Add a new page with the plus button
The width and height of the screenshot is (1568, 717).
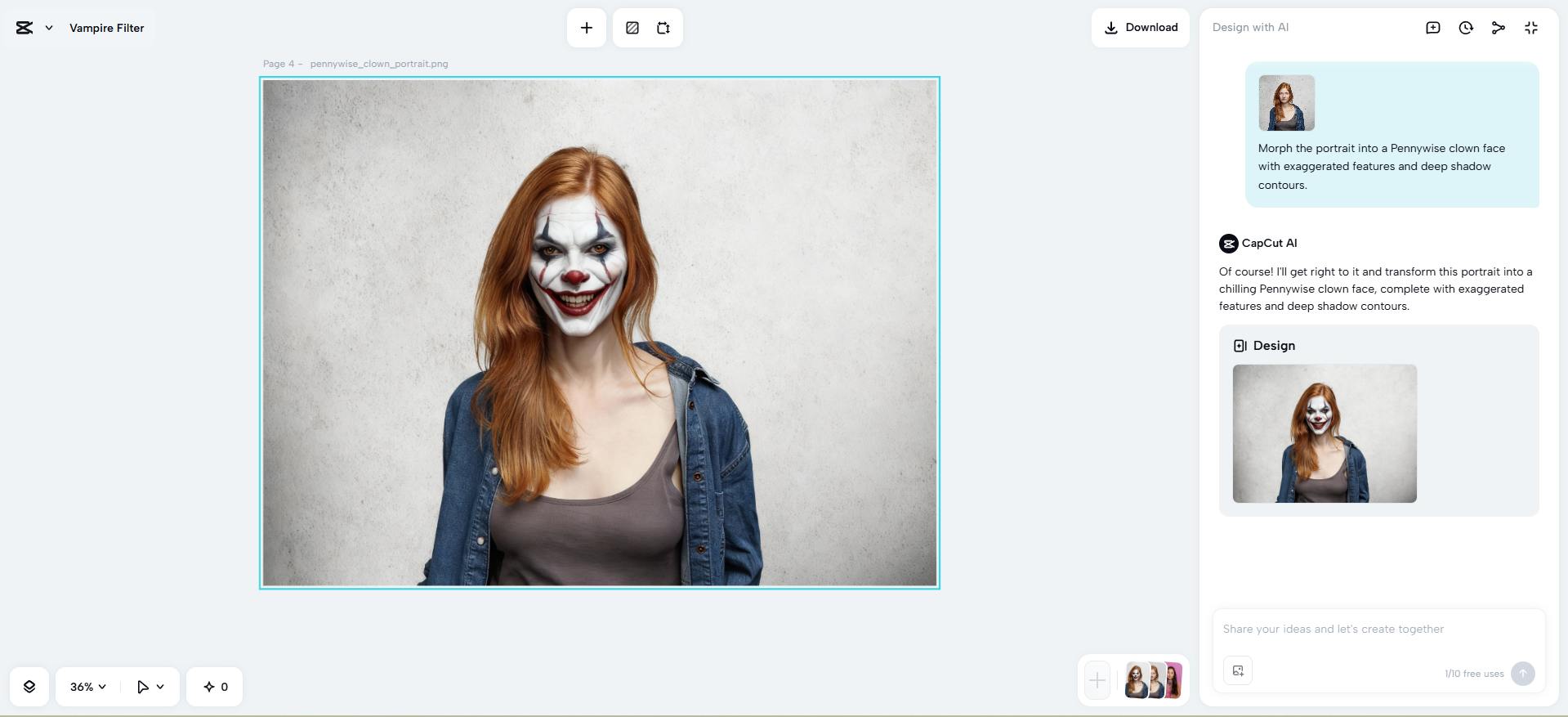tap(1097, 680)
